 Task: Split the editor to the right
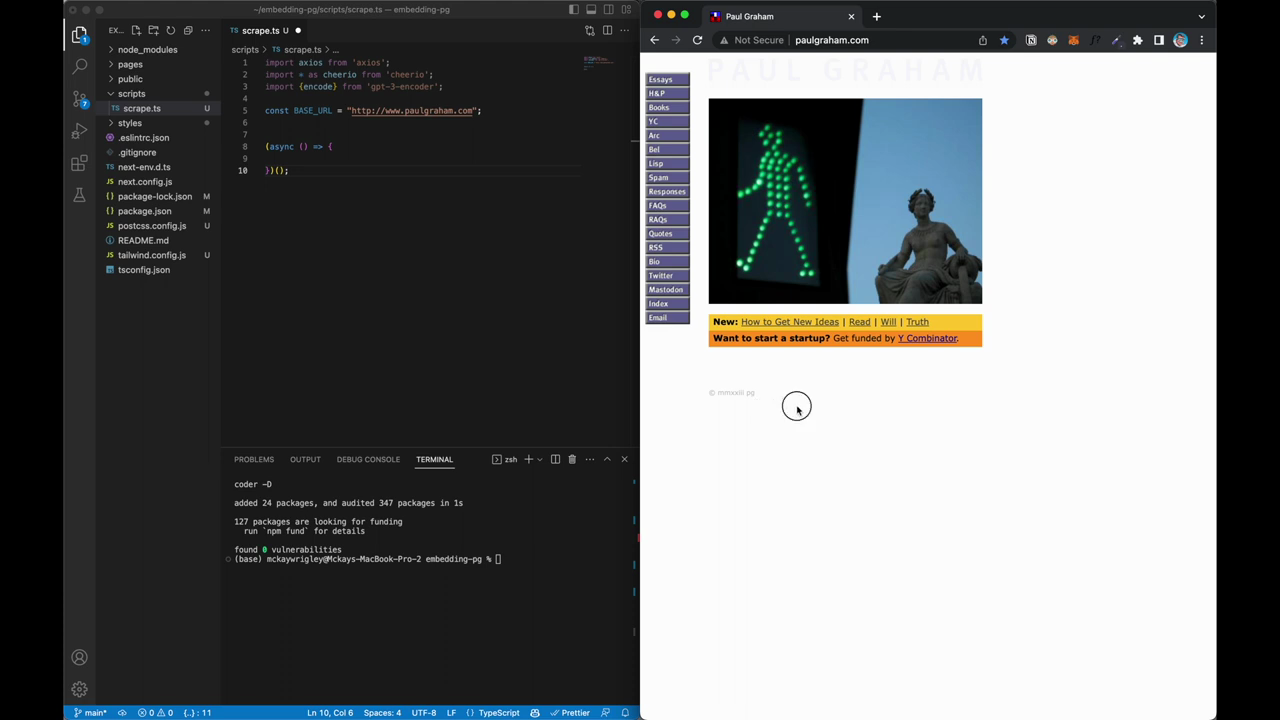607,31
